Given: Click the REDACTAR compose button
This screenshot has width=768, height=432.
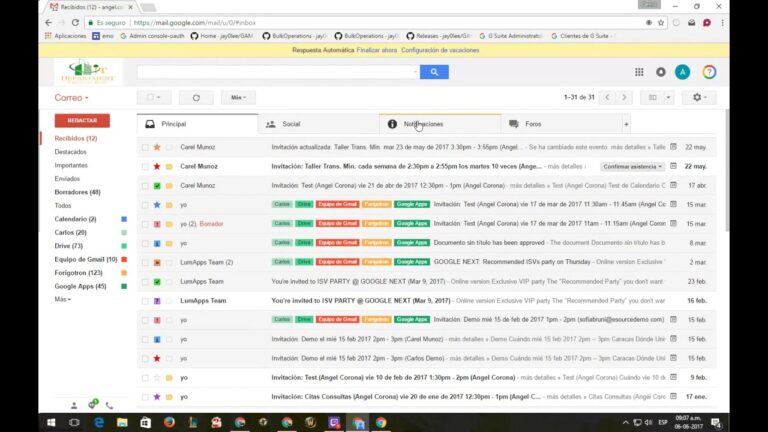Looking at the screenshot, I should click(x=82, y=120).
